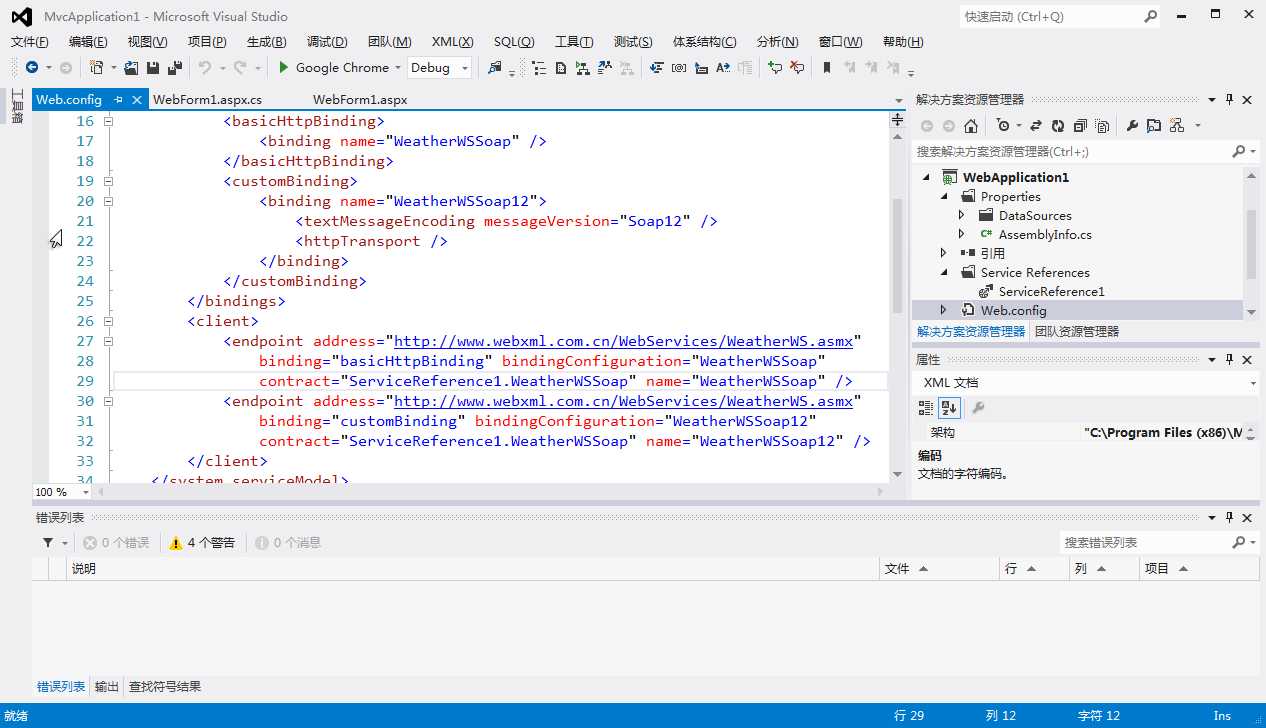
Task: Switch to the 输出 output tab
Action: tap(107, 687)
